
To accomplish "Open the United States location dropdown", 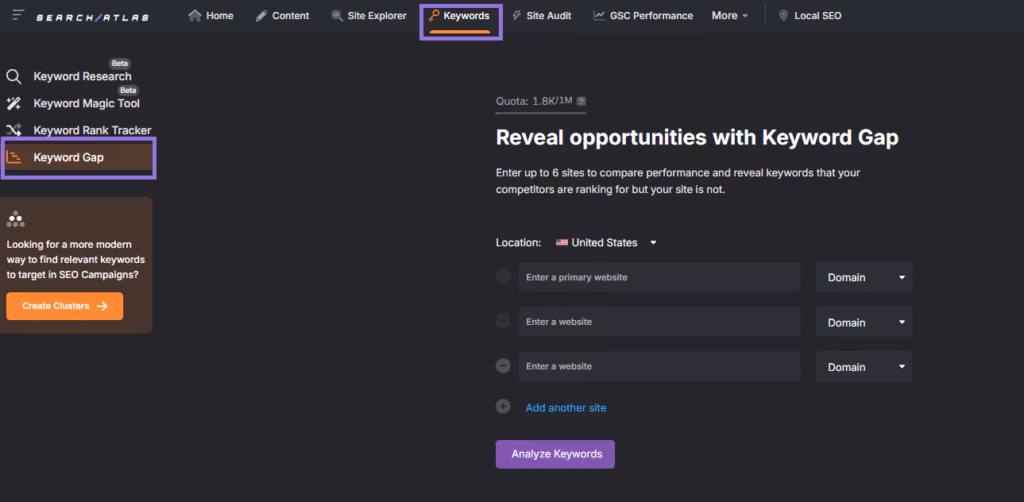I will (608, 242).
